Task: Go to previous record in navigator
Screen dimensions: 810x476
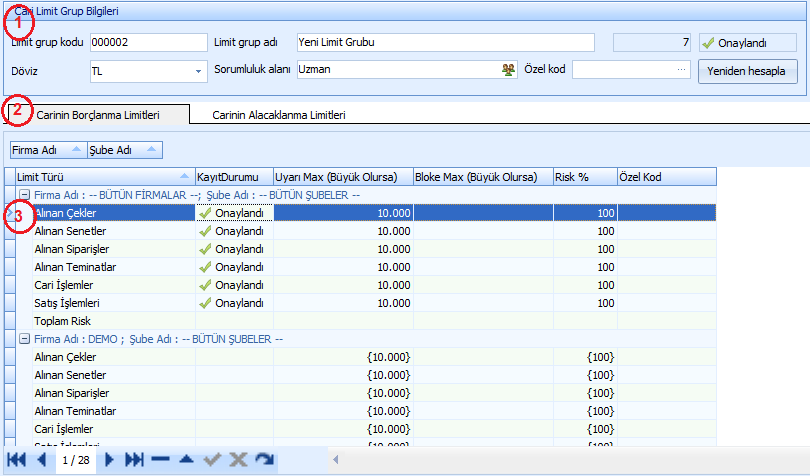Action: [42, 459]
